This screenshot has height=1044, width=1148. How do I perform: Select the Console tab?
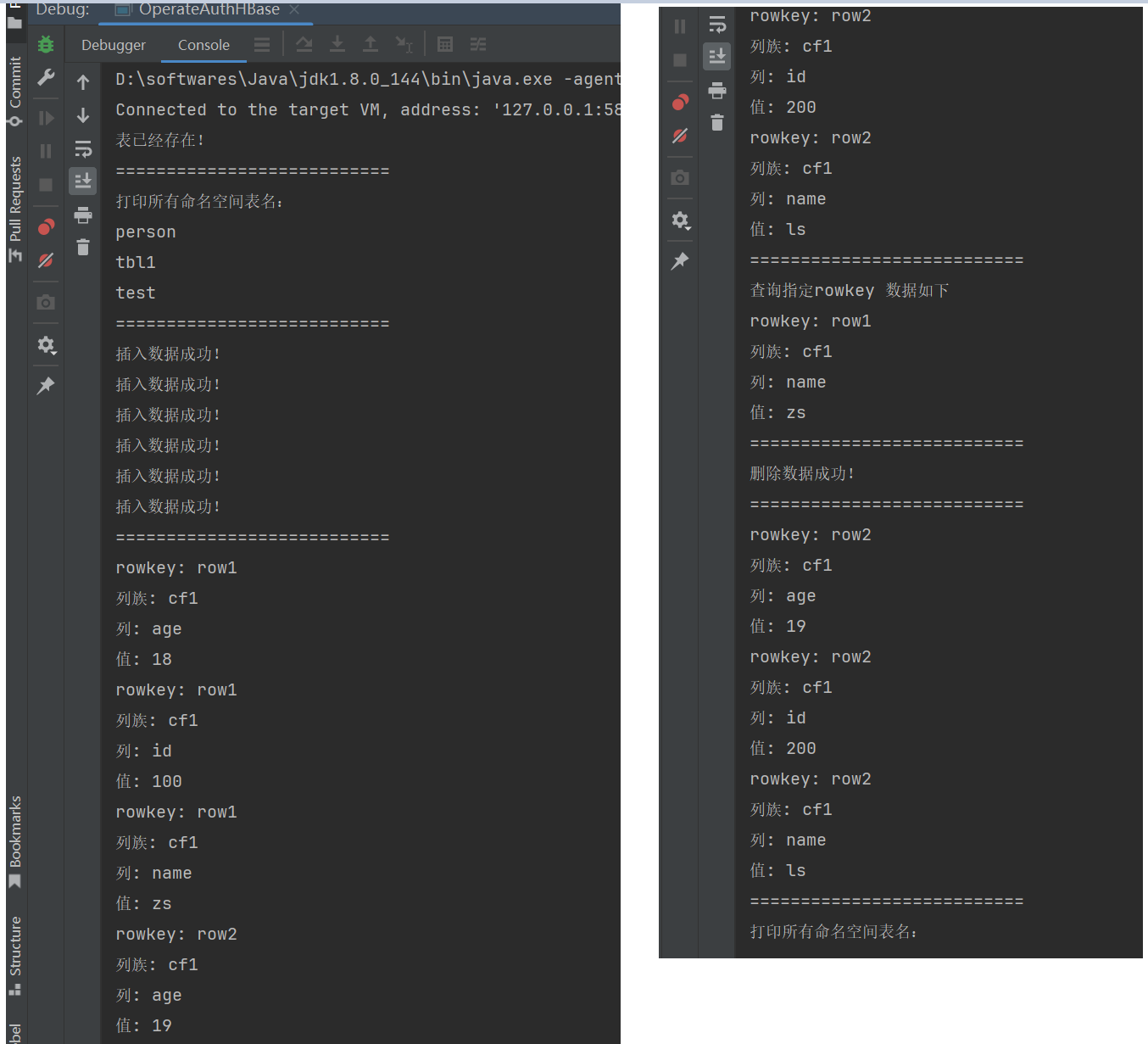[x=203, y=45]
